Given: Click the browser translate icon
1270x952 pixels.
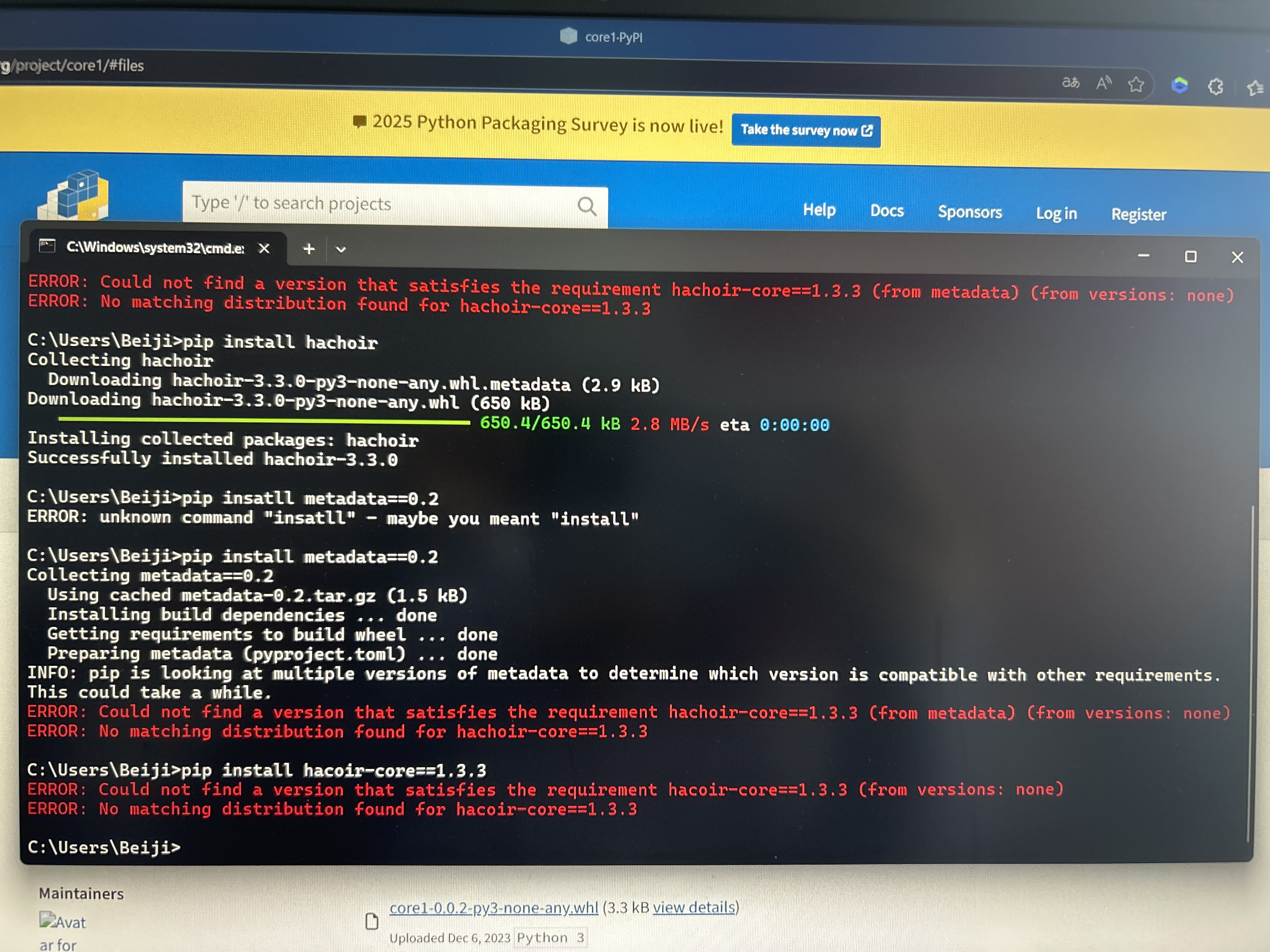Looking at the screenshot, I should [1070, 82].
